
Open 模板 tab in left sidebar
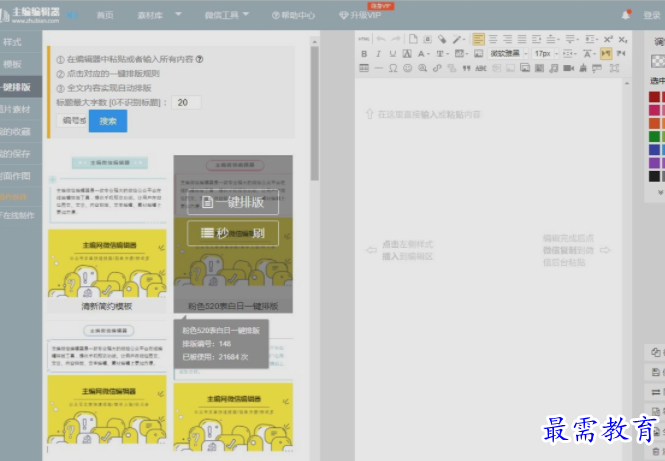coord(12,64)
